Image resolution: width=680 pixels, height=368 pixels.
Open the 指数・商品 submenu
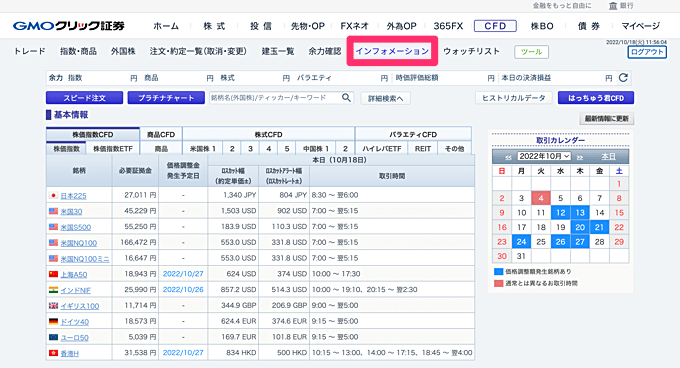click(x=78, y=51)
